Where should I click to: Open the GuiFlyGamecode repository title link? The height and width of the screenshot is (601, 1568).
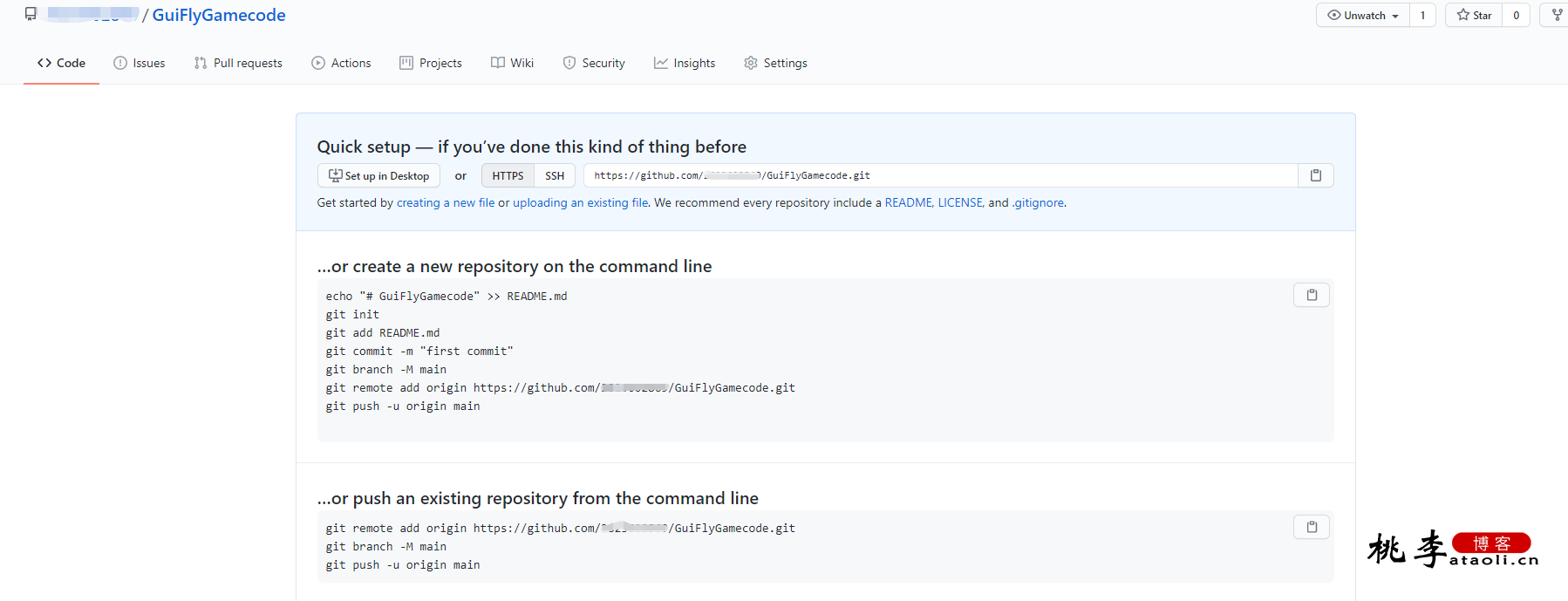[x=219, y=15]
